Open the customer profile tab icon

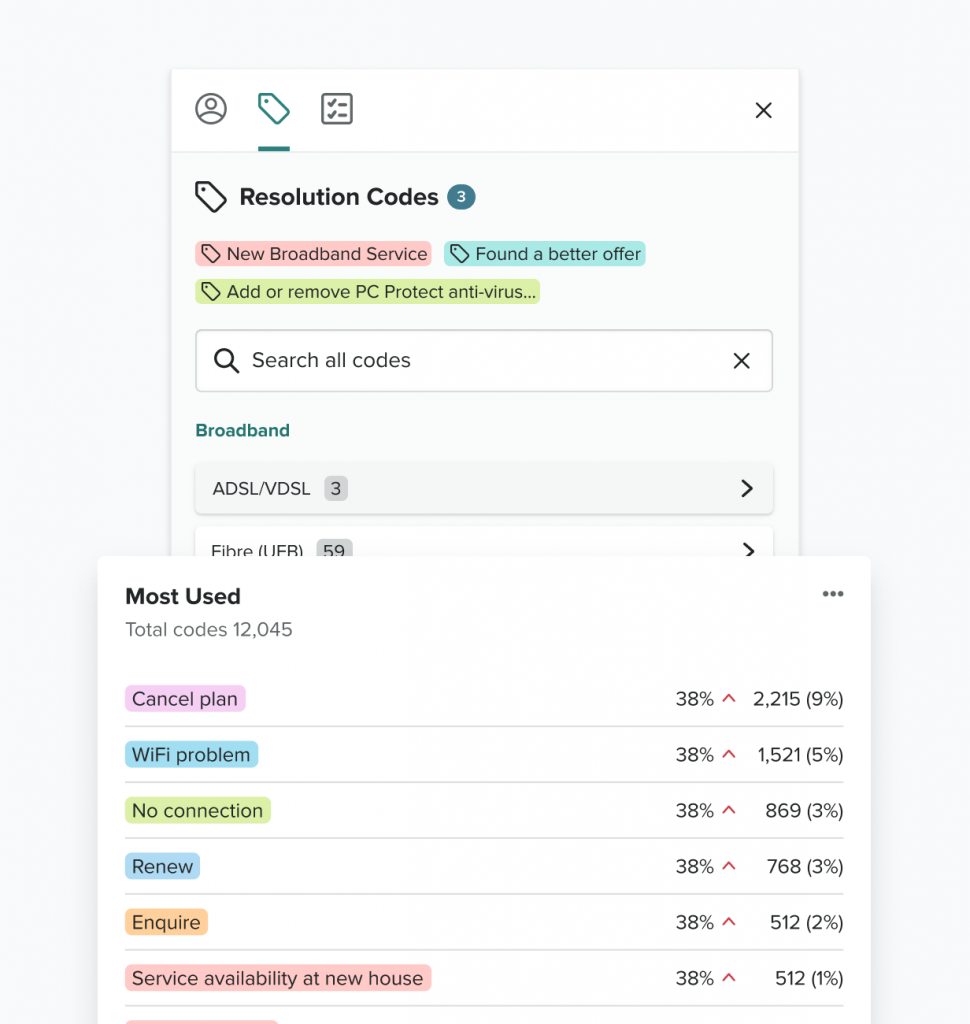point(211,109)
